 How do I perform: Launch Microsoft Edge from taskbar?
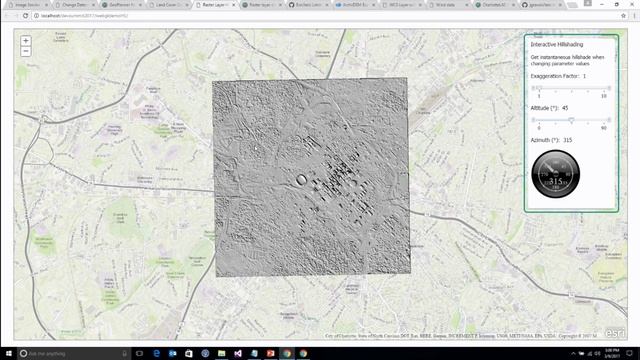coord(156,353)
